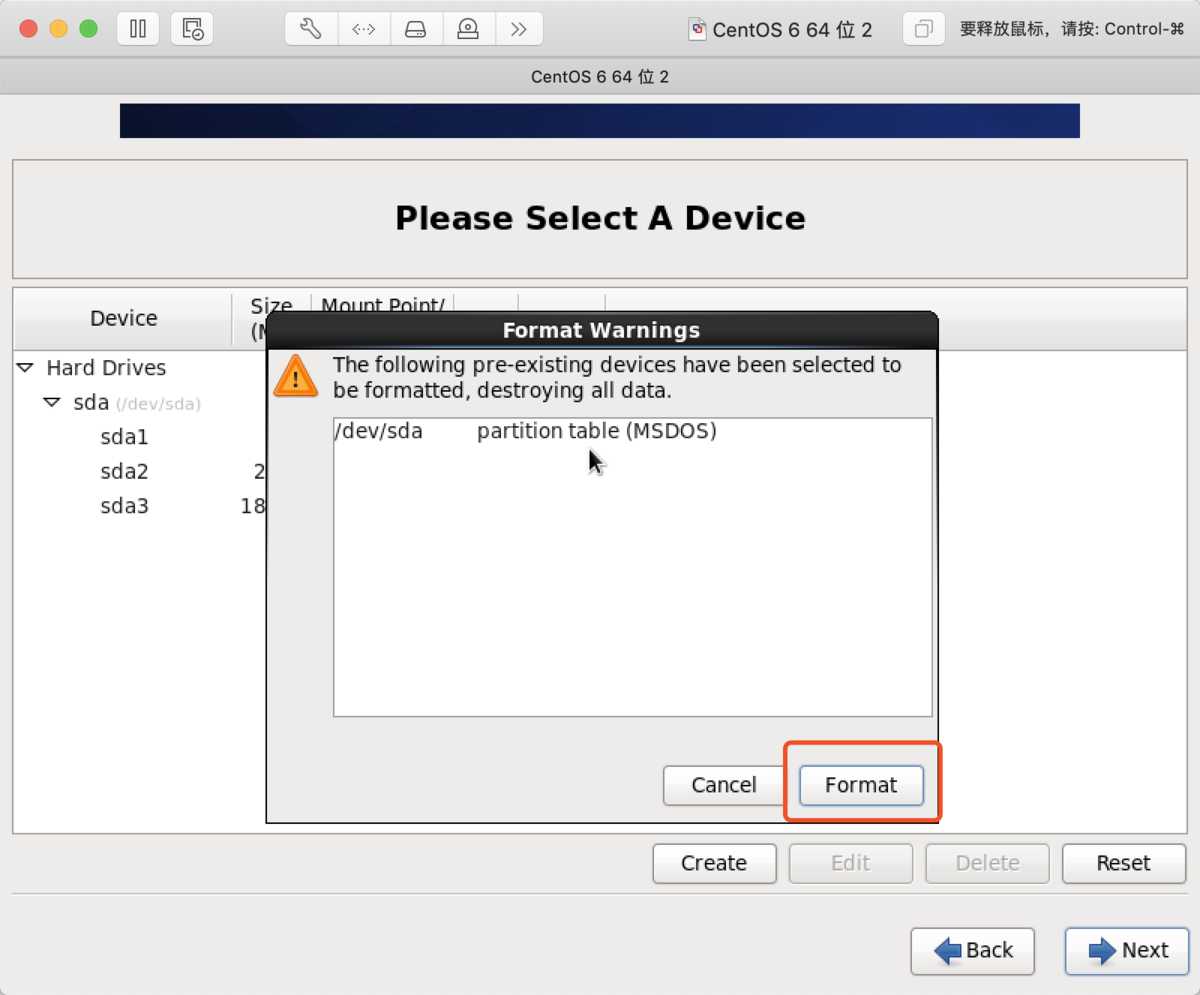1200x995 pixels.
Task: Click the Mount Point column header
Action: (382, 305)
